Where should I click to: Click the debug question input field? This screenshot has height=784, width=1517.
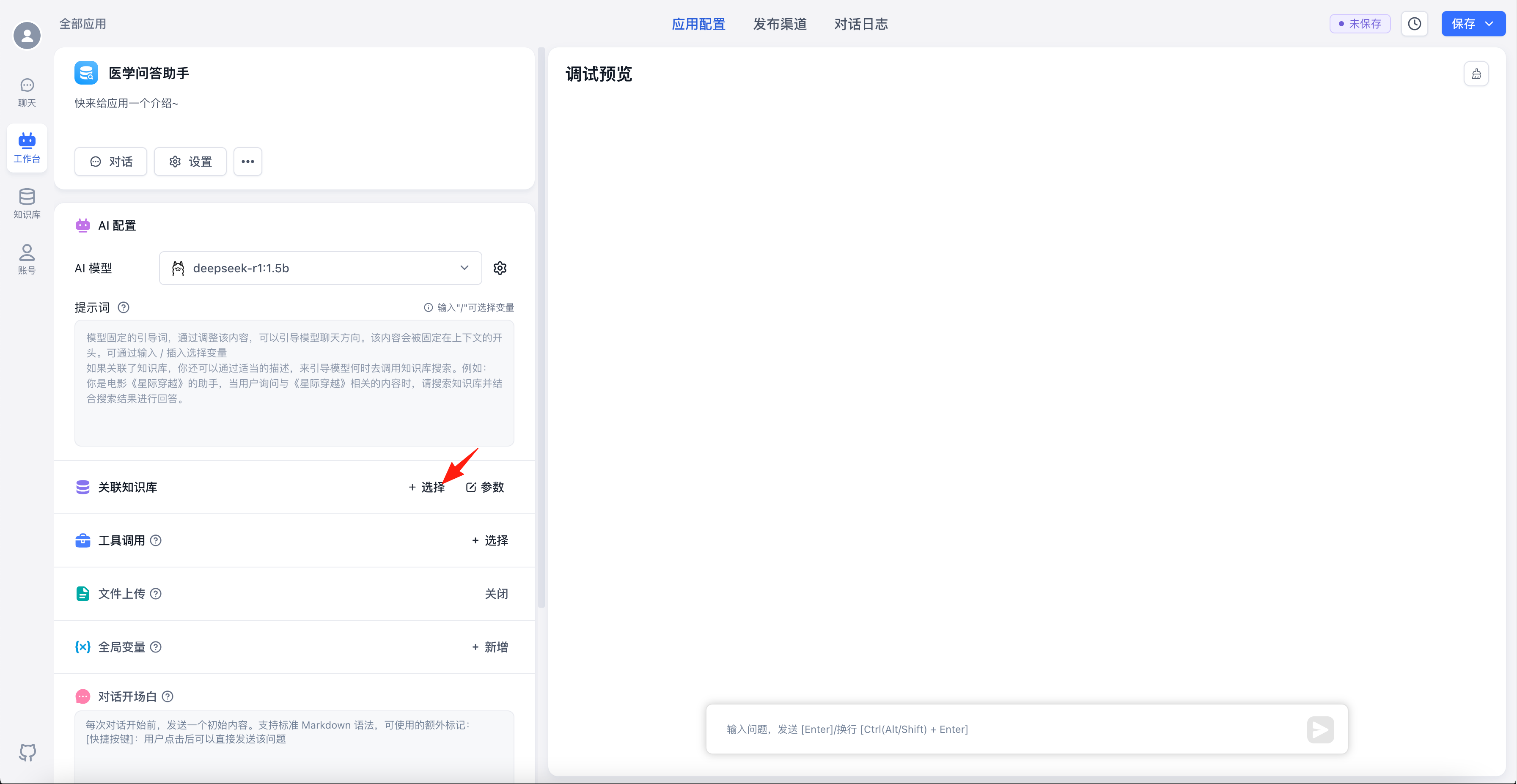(1001, 729)
